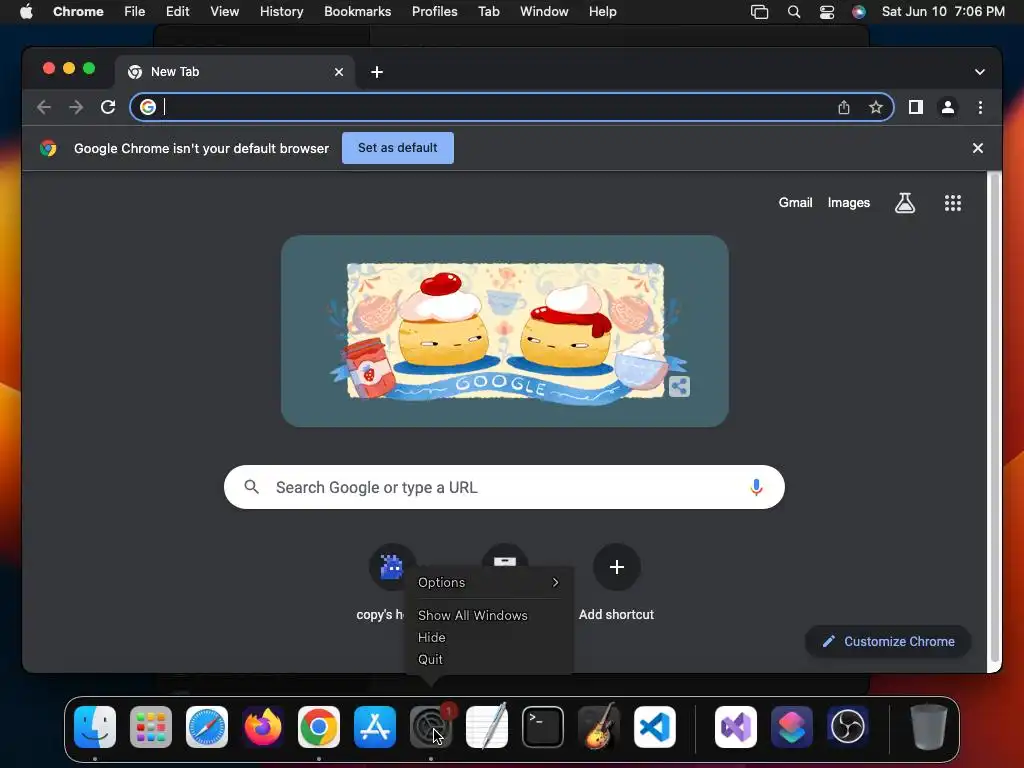Share the Google doodle

point(679,387)
